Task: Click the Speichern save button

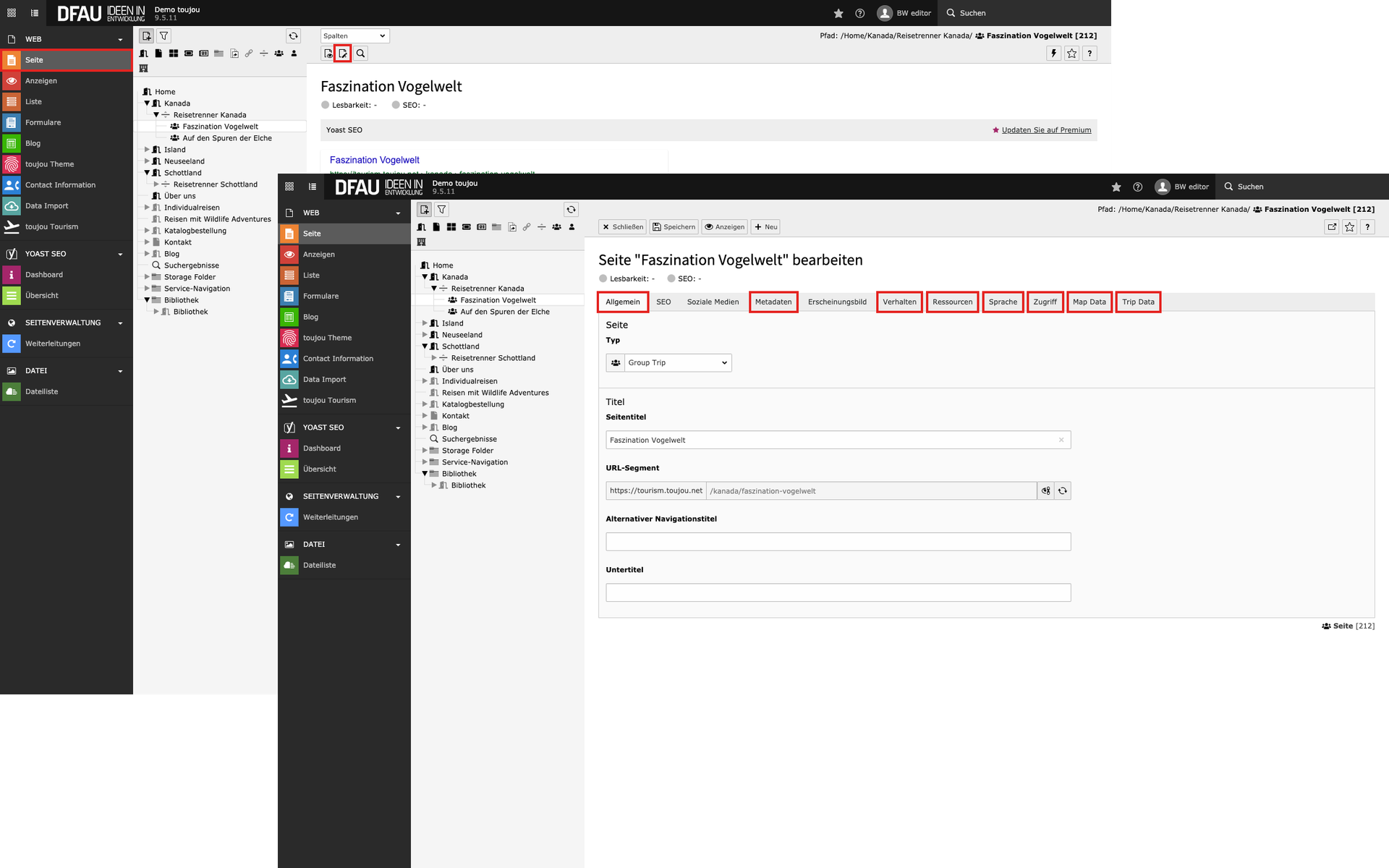Action: tap(674, 227)
